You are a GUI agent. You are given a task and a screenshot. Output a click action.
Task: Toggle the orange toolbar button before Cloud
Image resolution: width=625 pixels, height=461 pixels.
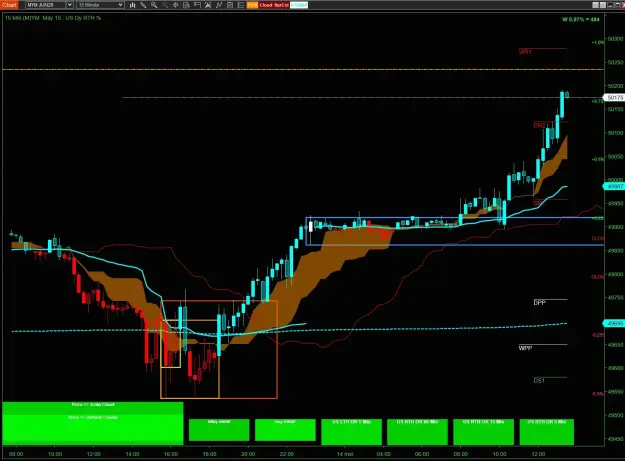[x=253, y=5]
